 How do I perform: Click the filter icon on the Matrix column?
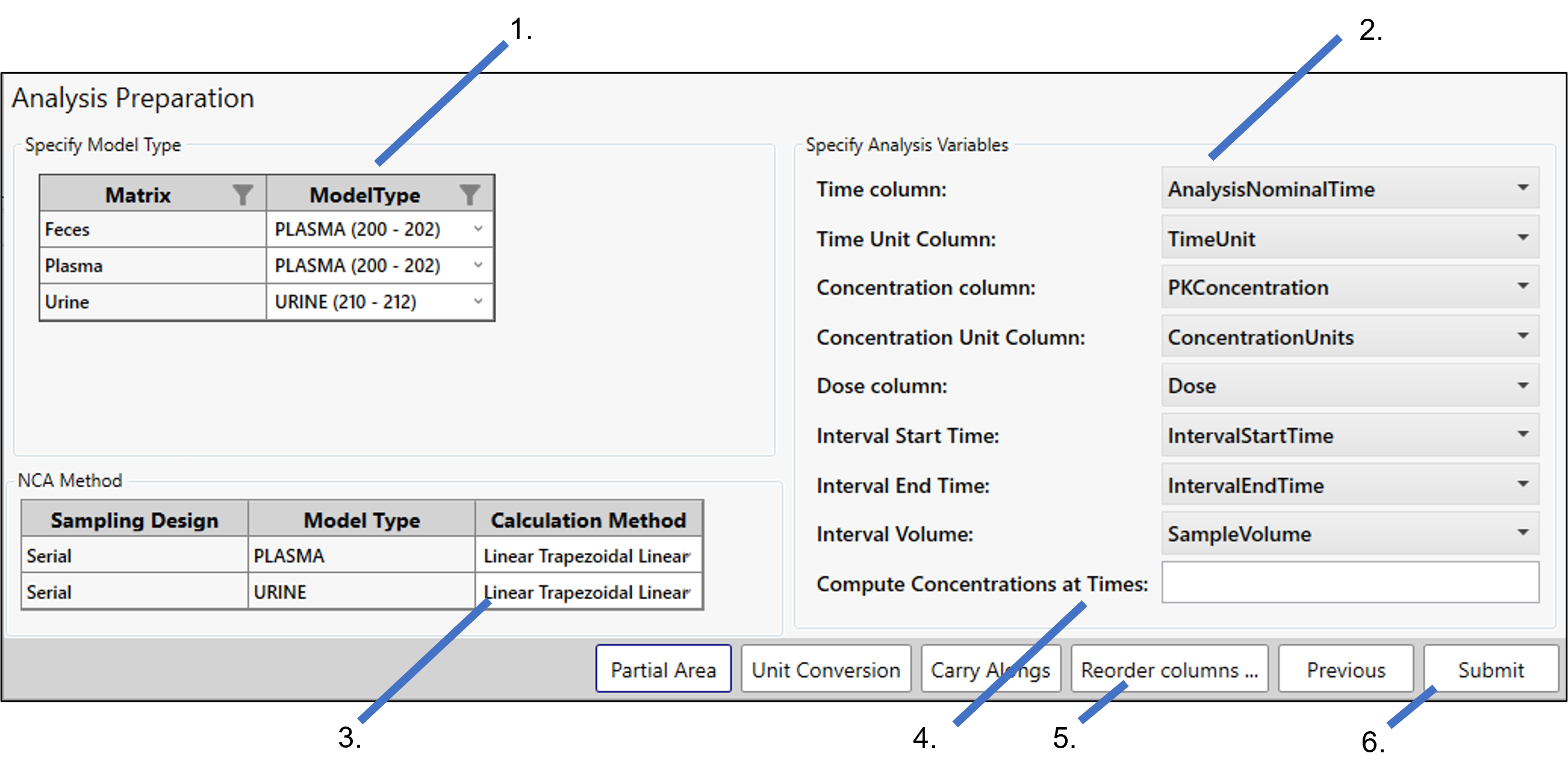[x=243, y=194]
